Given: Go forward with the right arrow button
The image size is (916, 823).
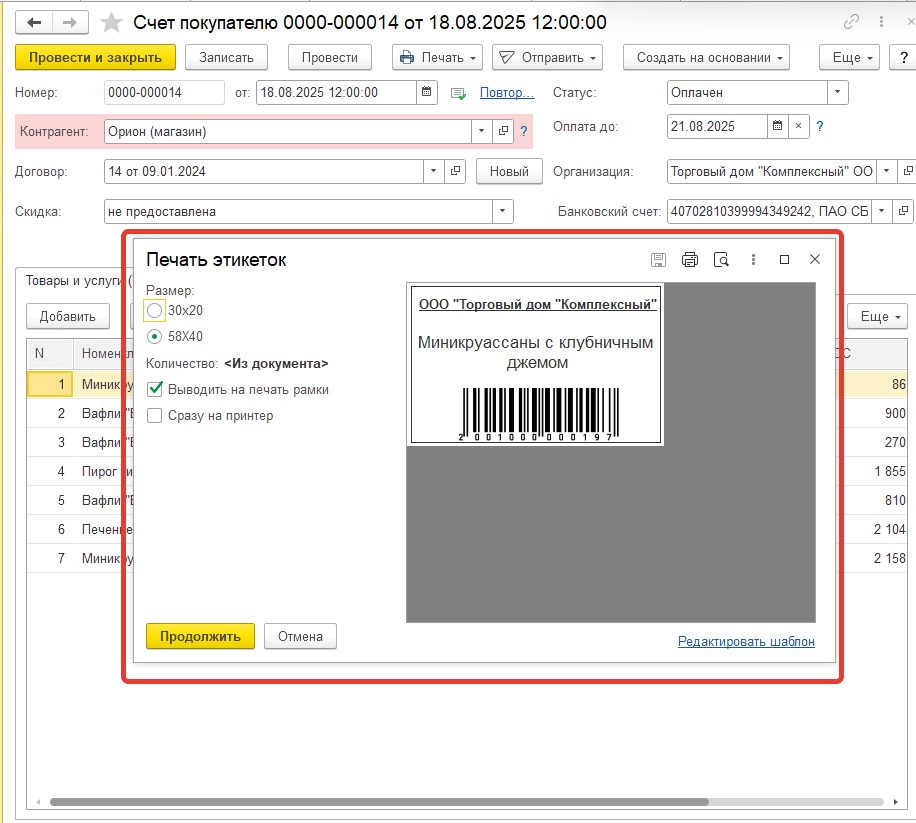Looking at the screenshot, I should point(70,23).
